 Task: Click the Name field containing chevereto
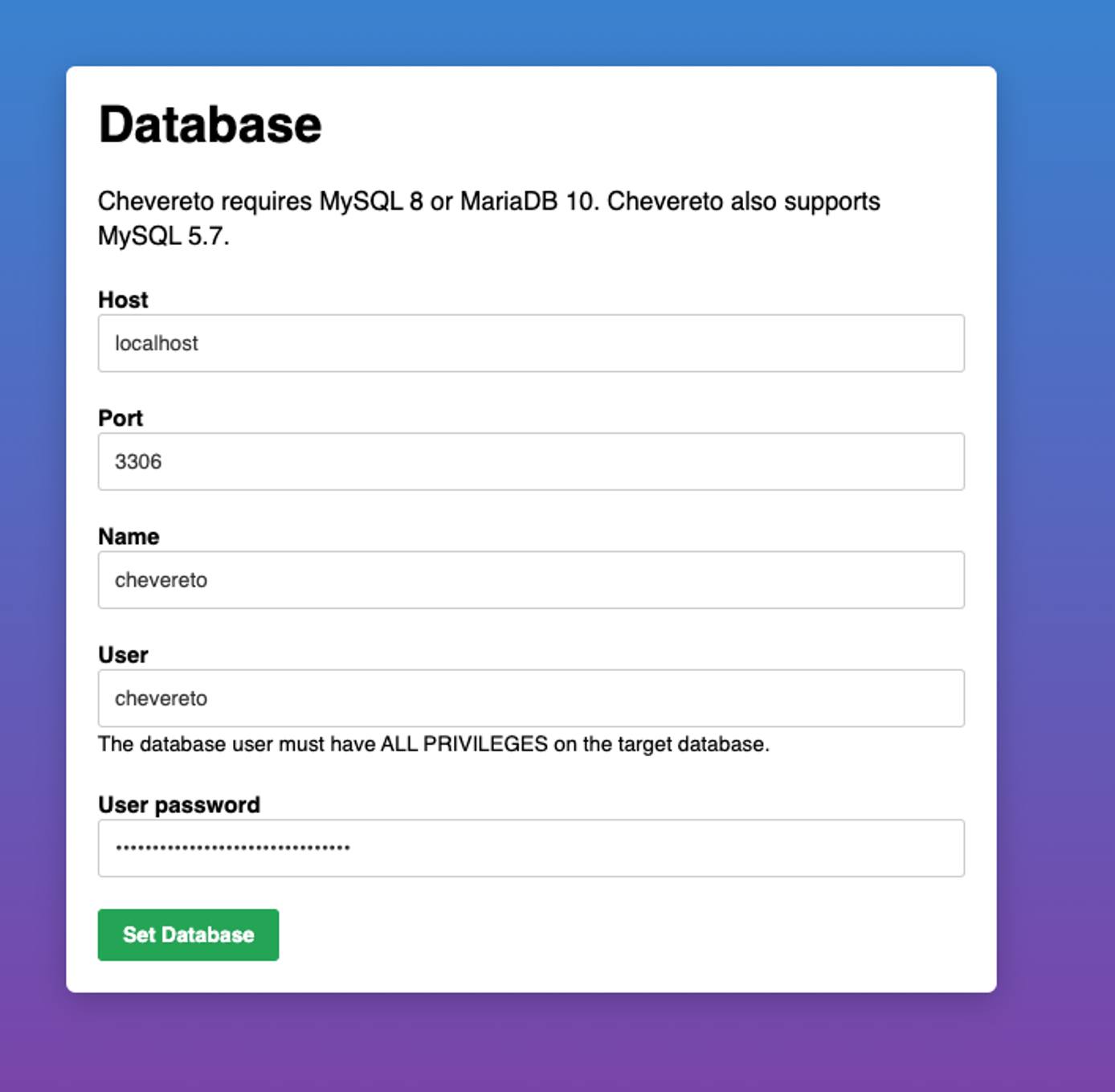click(530, 579)
